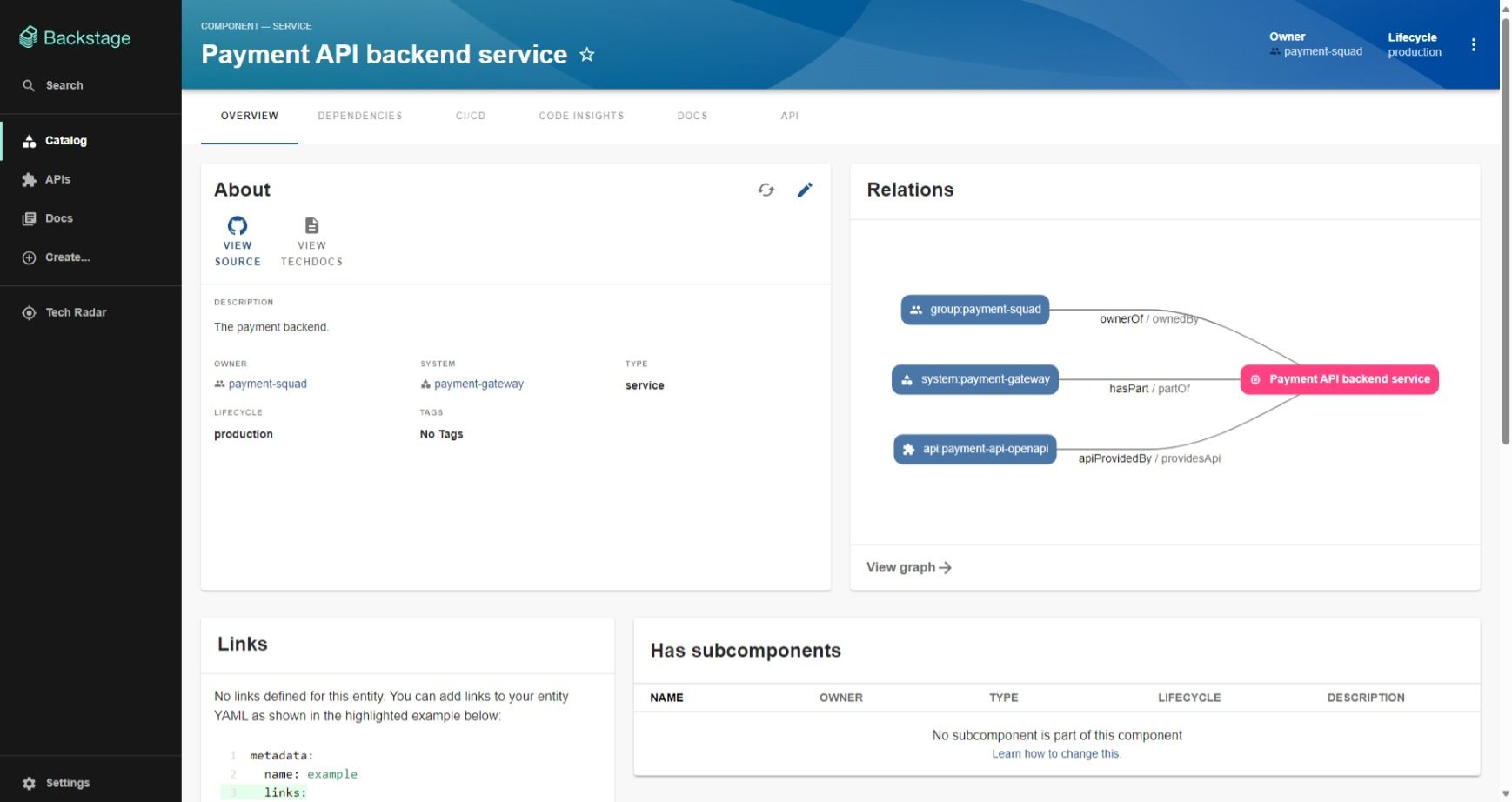Click the edit pencil icon in About
This screenshot has width=1512, height=802.
click(x=805, y=190)
